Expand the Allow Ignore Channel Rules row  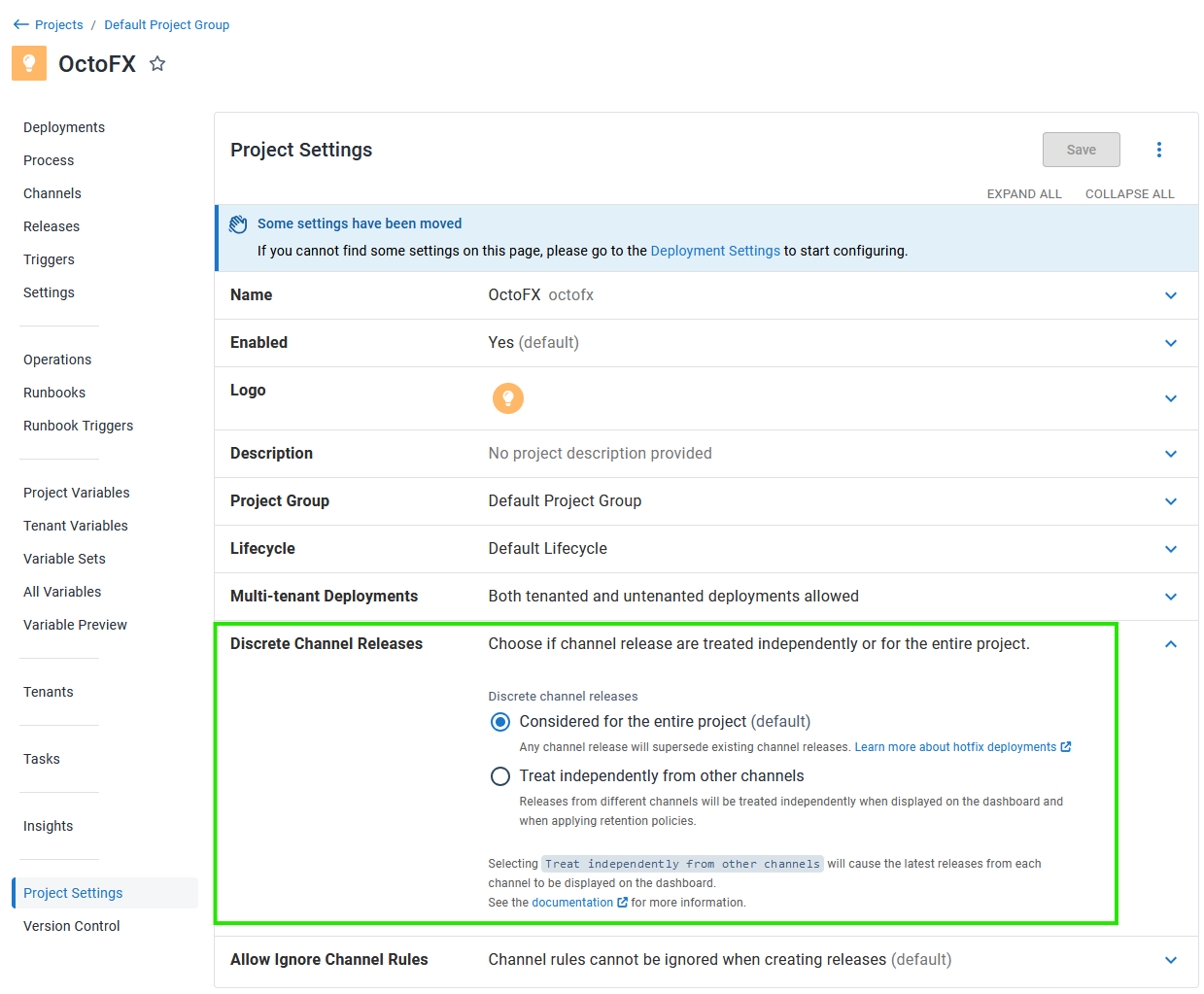pyautogui.click(x=1171, y=960)
